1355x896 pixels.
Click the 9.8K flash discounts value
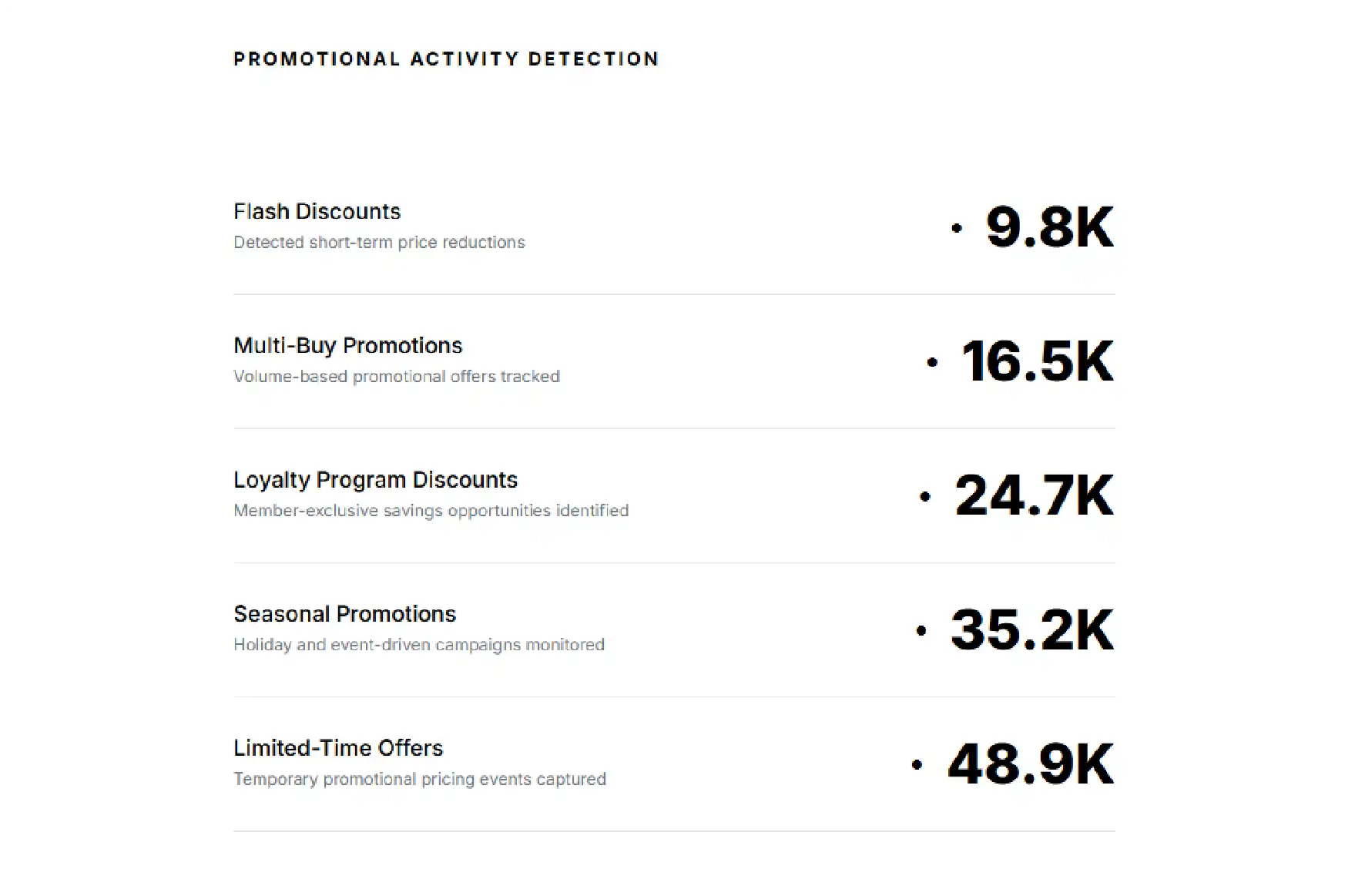(x=1050, y=227)
